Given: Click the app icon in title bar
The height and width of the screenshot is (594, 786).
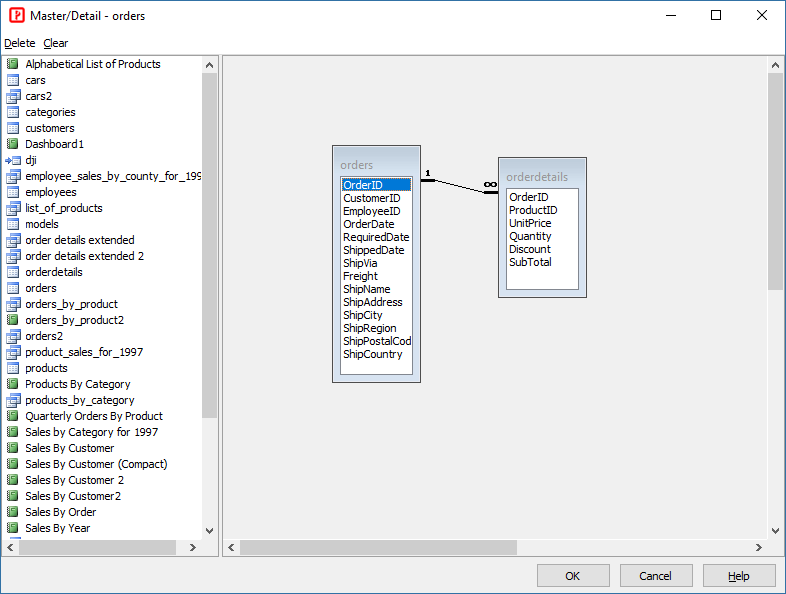Looking at the screenshot, I should coord(15,15).
